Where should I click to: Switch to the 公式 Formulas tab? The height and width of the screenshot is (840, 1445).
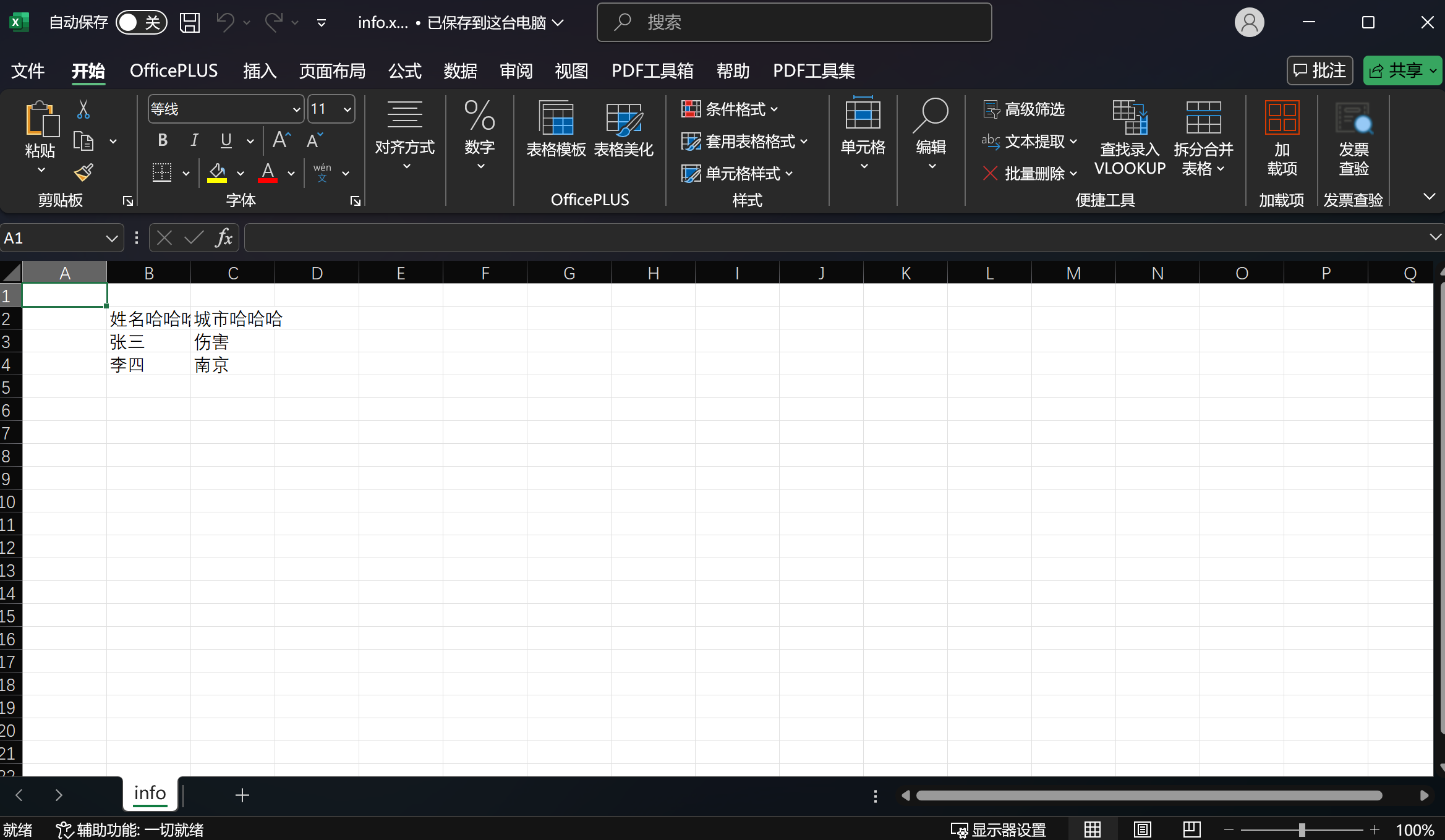click(405, 71)
